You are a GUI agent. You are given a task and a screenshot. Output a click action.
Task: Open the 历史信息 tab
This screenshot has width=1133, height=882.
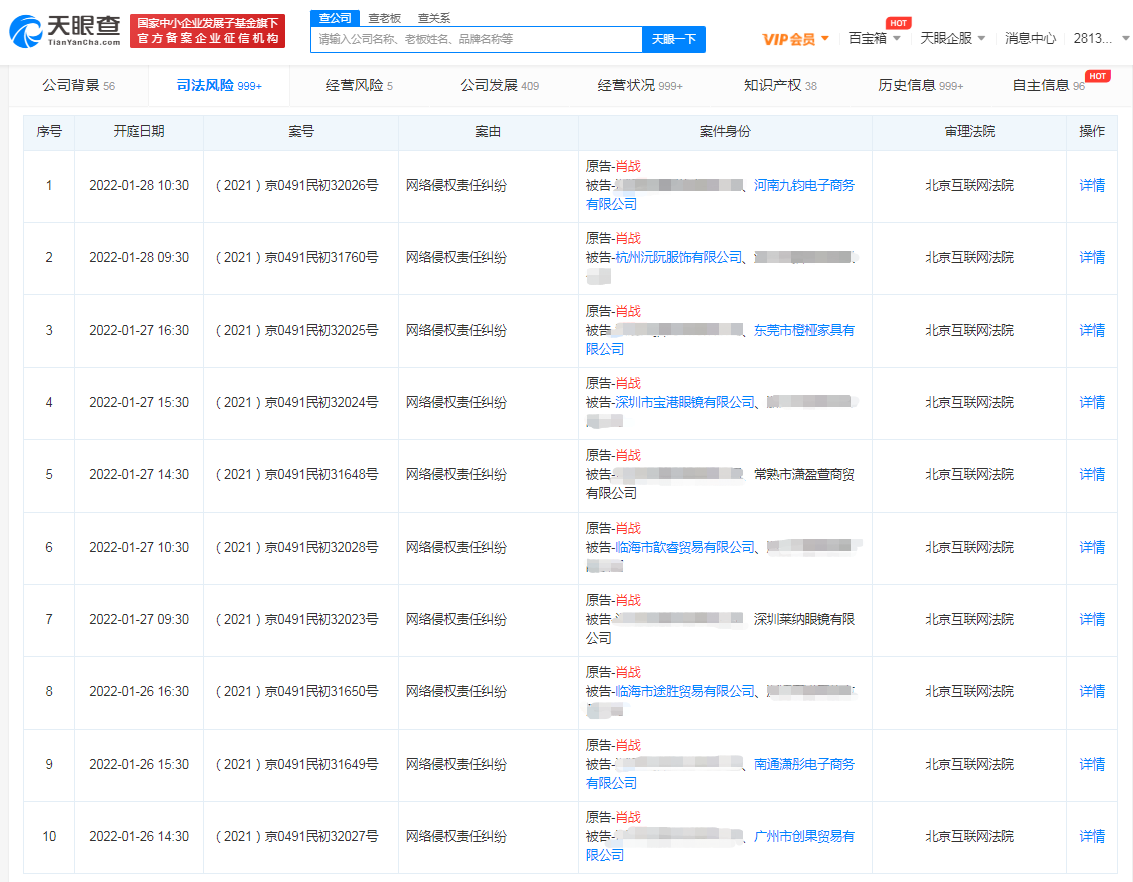[x=921, y=85]
